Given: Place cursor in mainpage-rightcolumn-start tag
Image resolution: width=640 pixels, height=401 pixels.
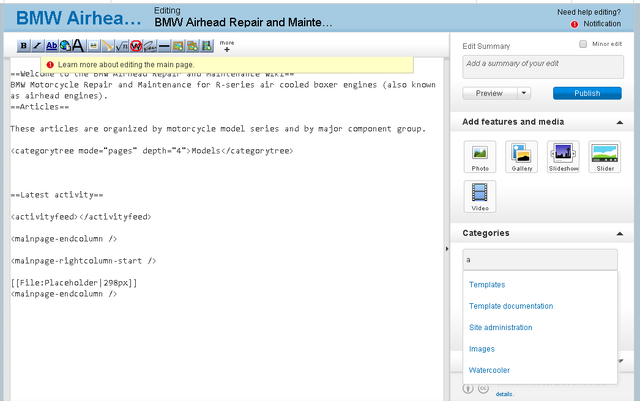Looking at the screenshot, I should [x=83, y=261].
